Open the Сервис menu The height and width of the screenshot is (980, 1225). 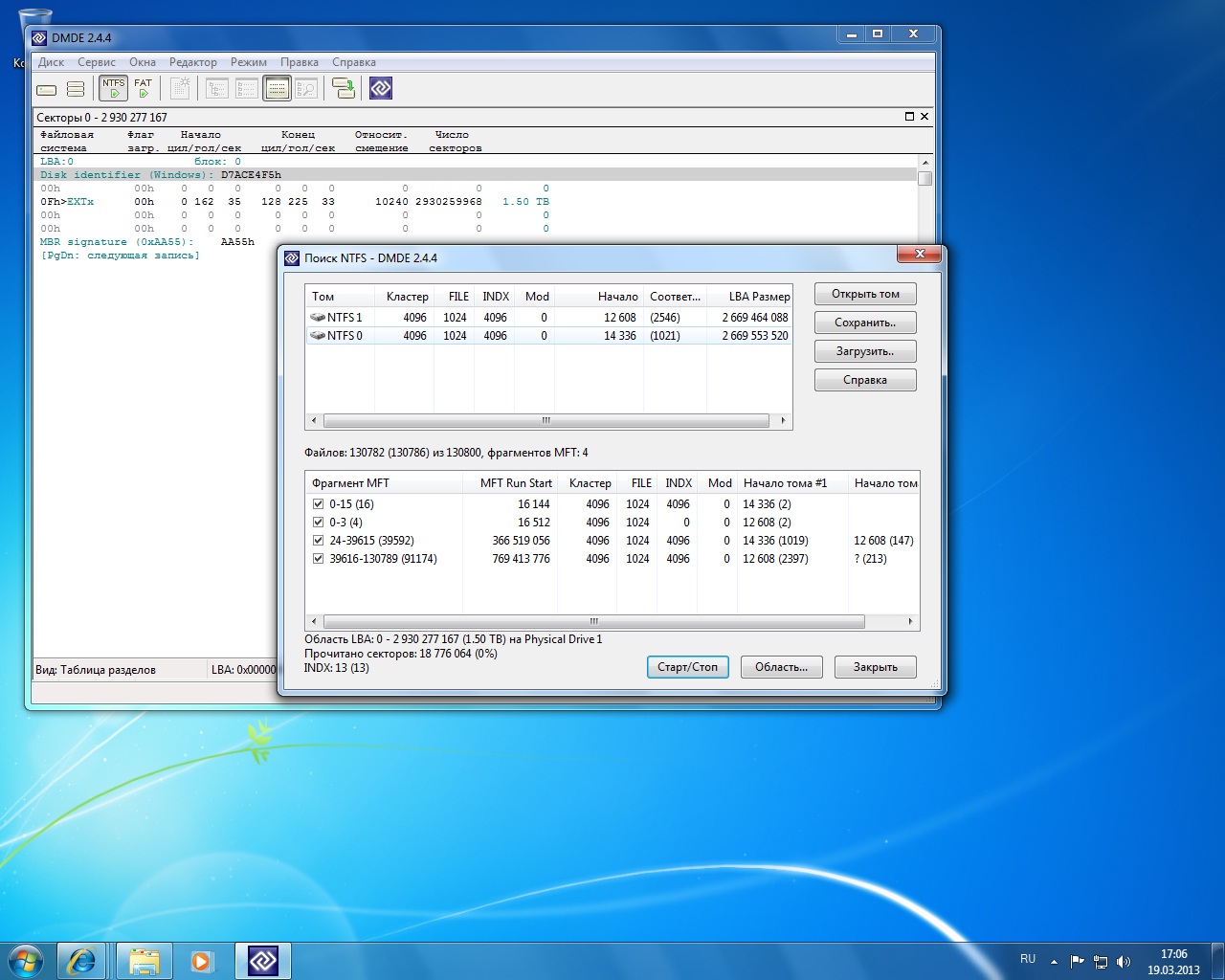tap(97, 62)
